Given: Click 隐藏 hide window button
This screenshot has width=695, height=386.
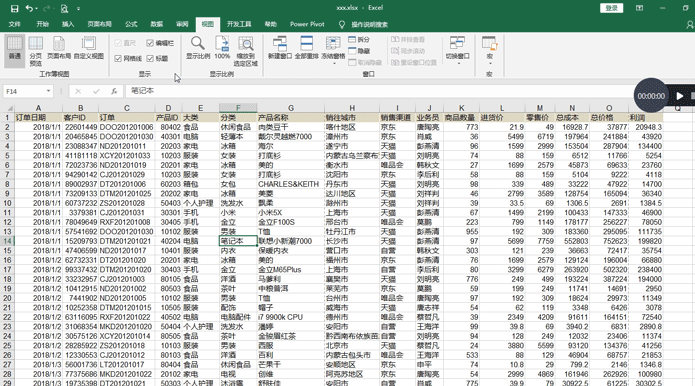Looking at the screenshot, I should (x=359, y=51).
